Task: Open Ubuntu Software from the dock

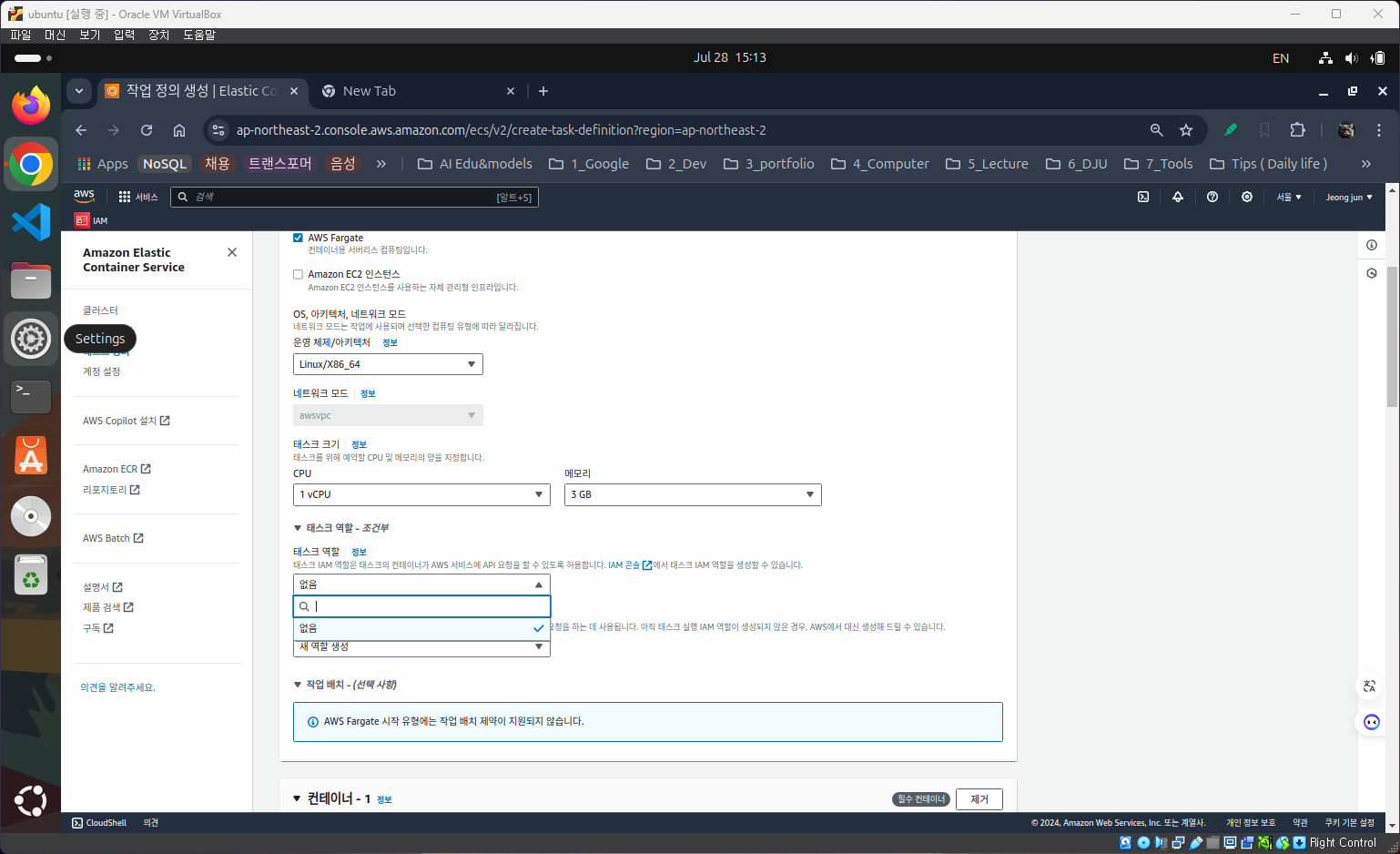Action: (31, 455)
